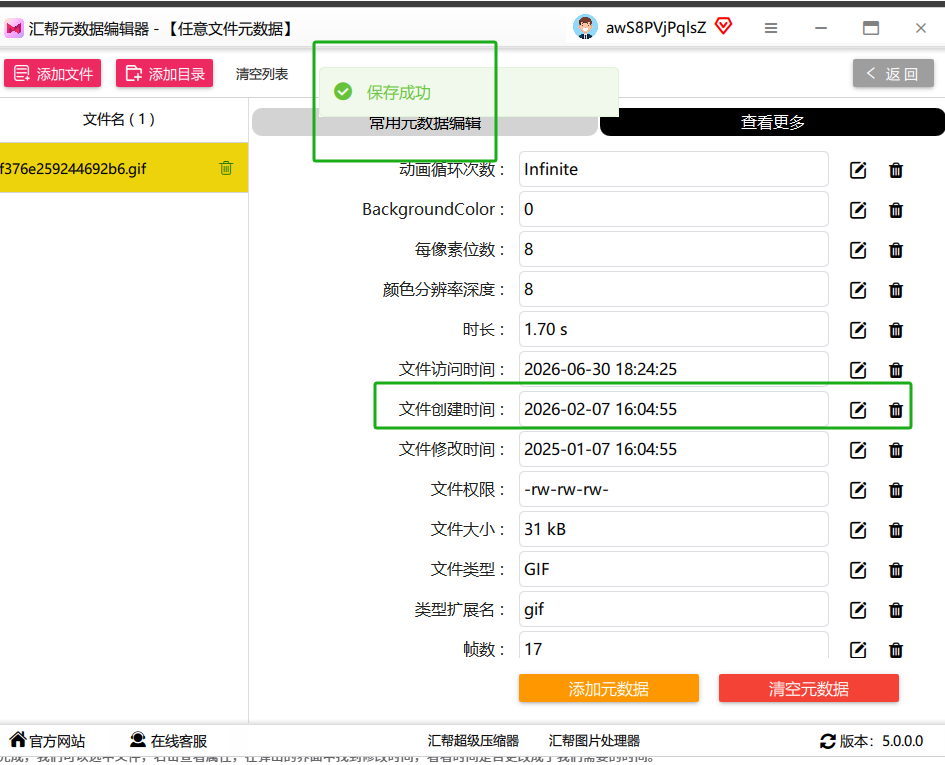
Task: Edit the 时长 1.70 s field icon
Action: [858, 330]
